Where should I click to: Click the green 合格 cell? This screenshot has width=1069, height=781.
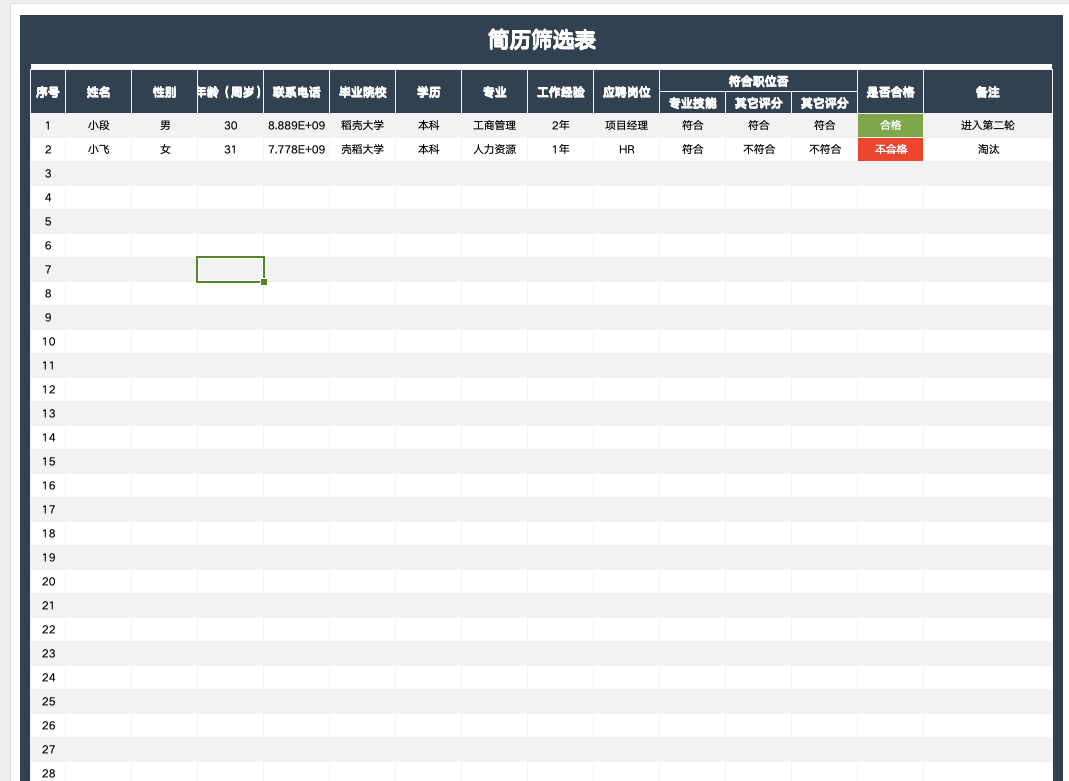(890, 125)
